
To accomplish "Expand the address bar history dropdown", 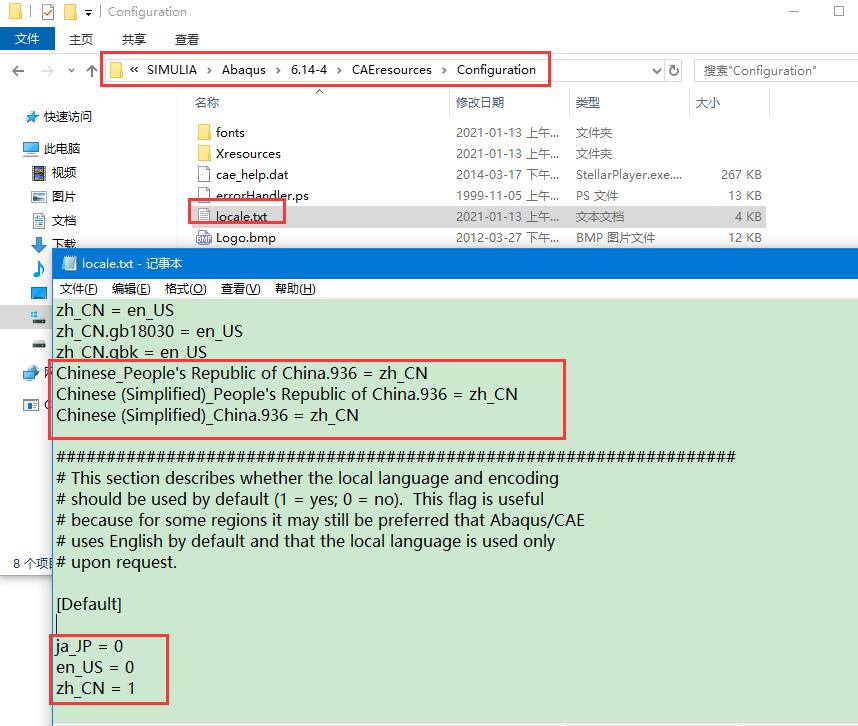I will (656, 71).
